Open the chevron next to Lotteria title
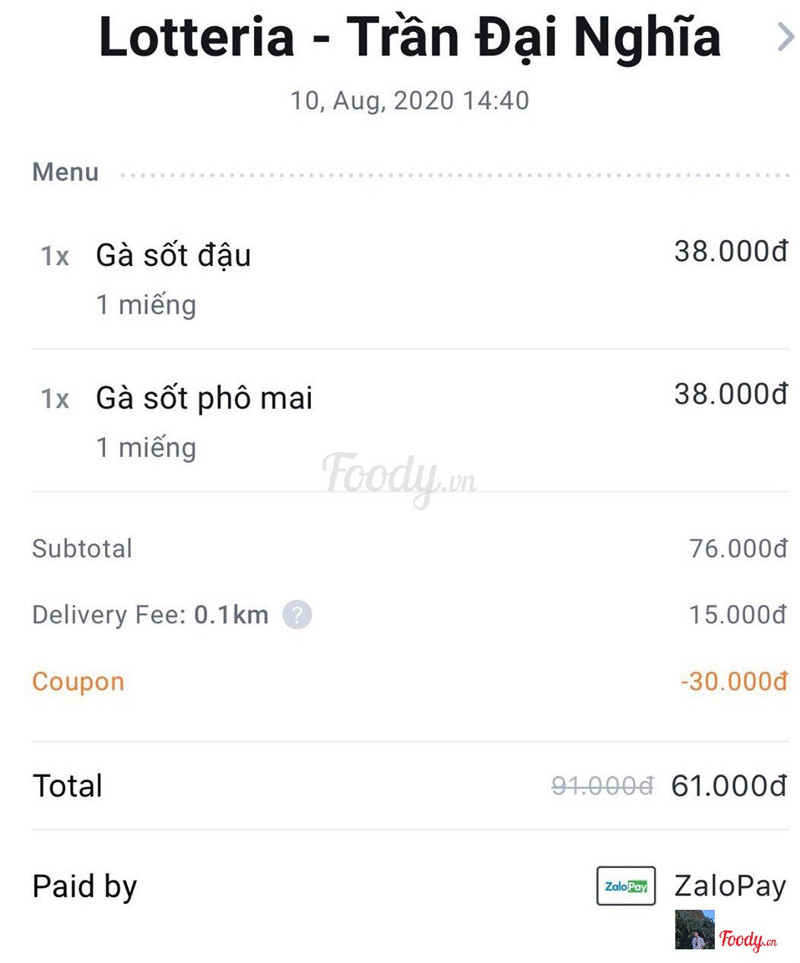This screenshot has width=800, height=963. click(x=784, y=38)
